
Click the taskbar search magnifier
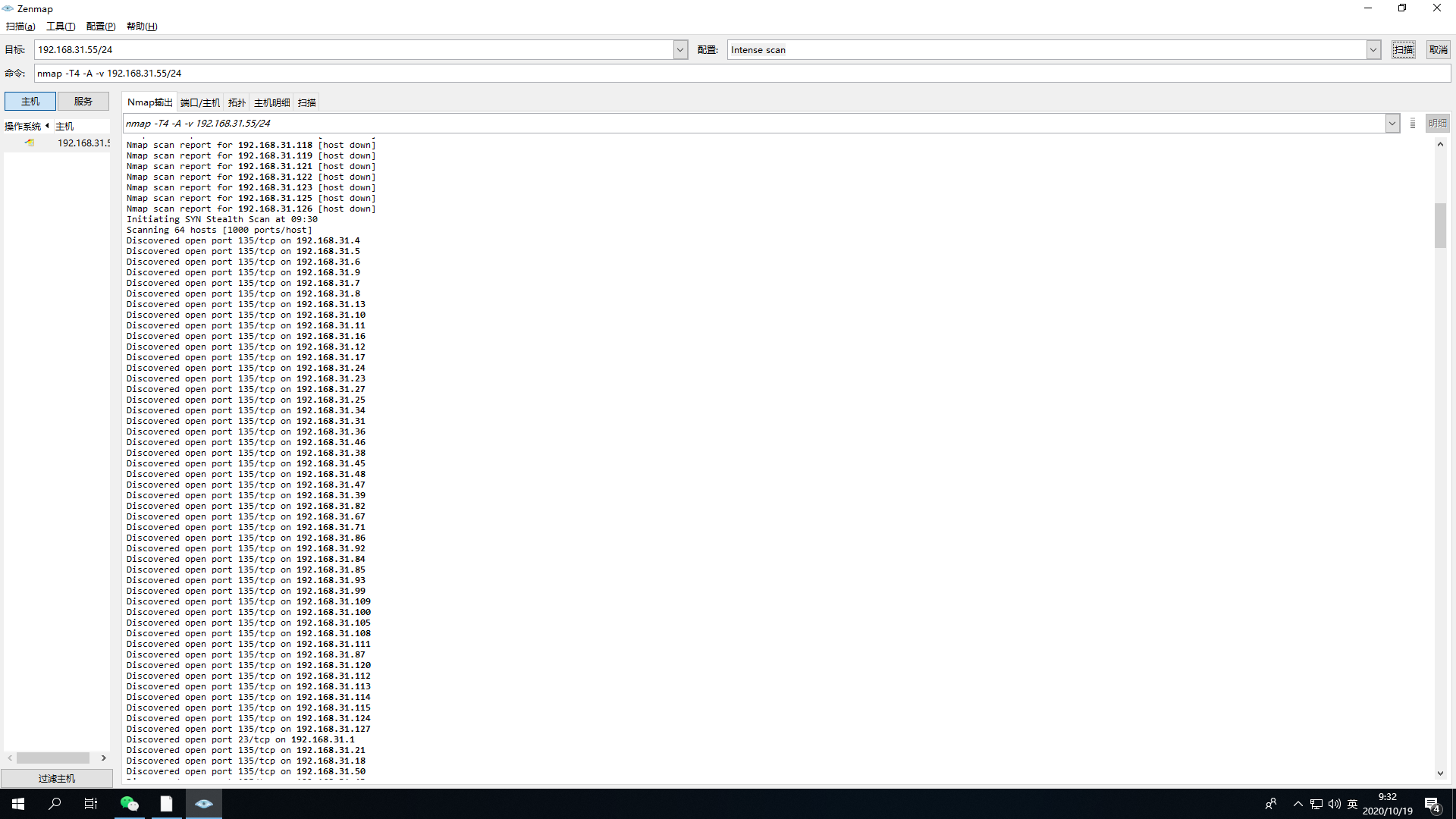pyautogui.click(x=55, y=804)
